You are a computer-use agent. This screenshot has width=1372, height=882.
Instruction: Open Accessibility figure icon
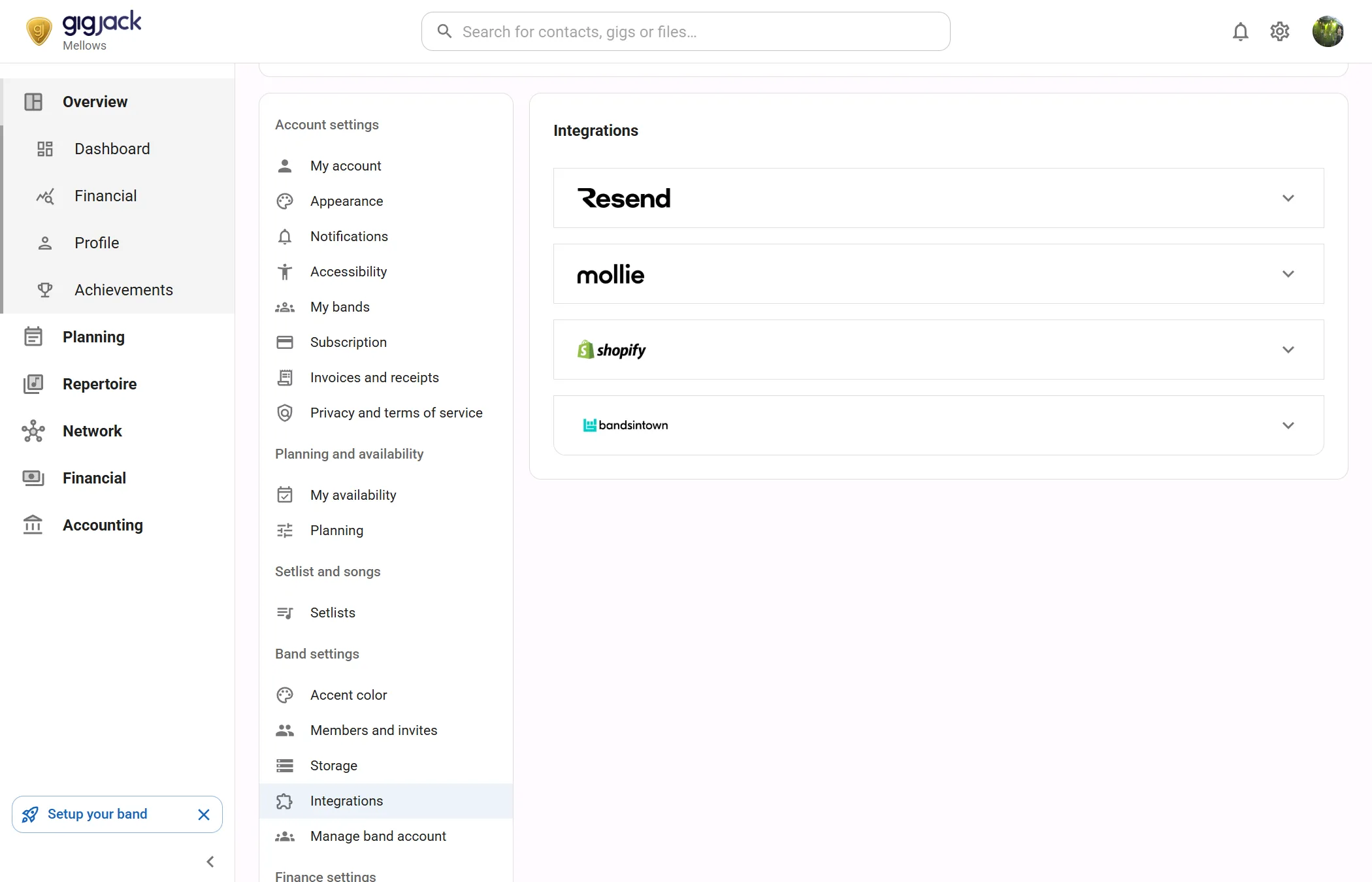(285, 272)
